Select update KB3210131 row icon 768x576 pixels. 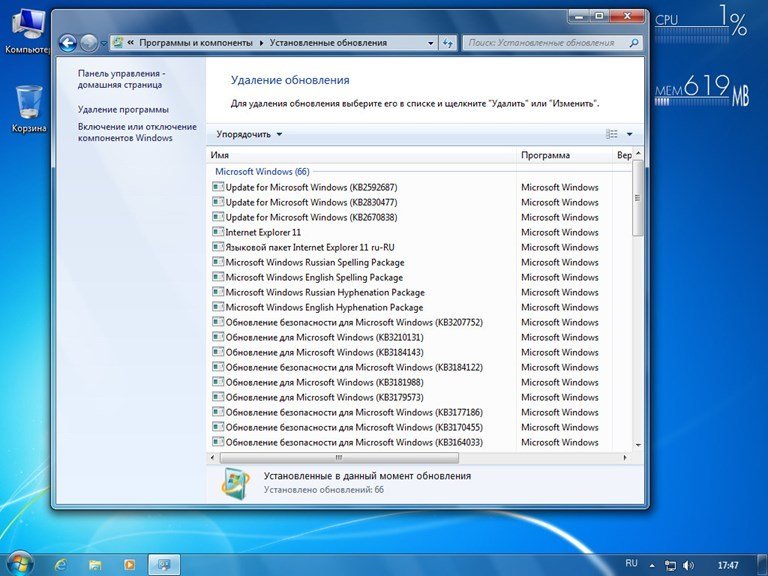click(x=218, y=337)
